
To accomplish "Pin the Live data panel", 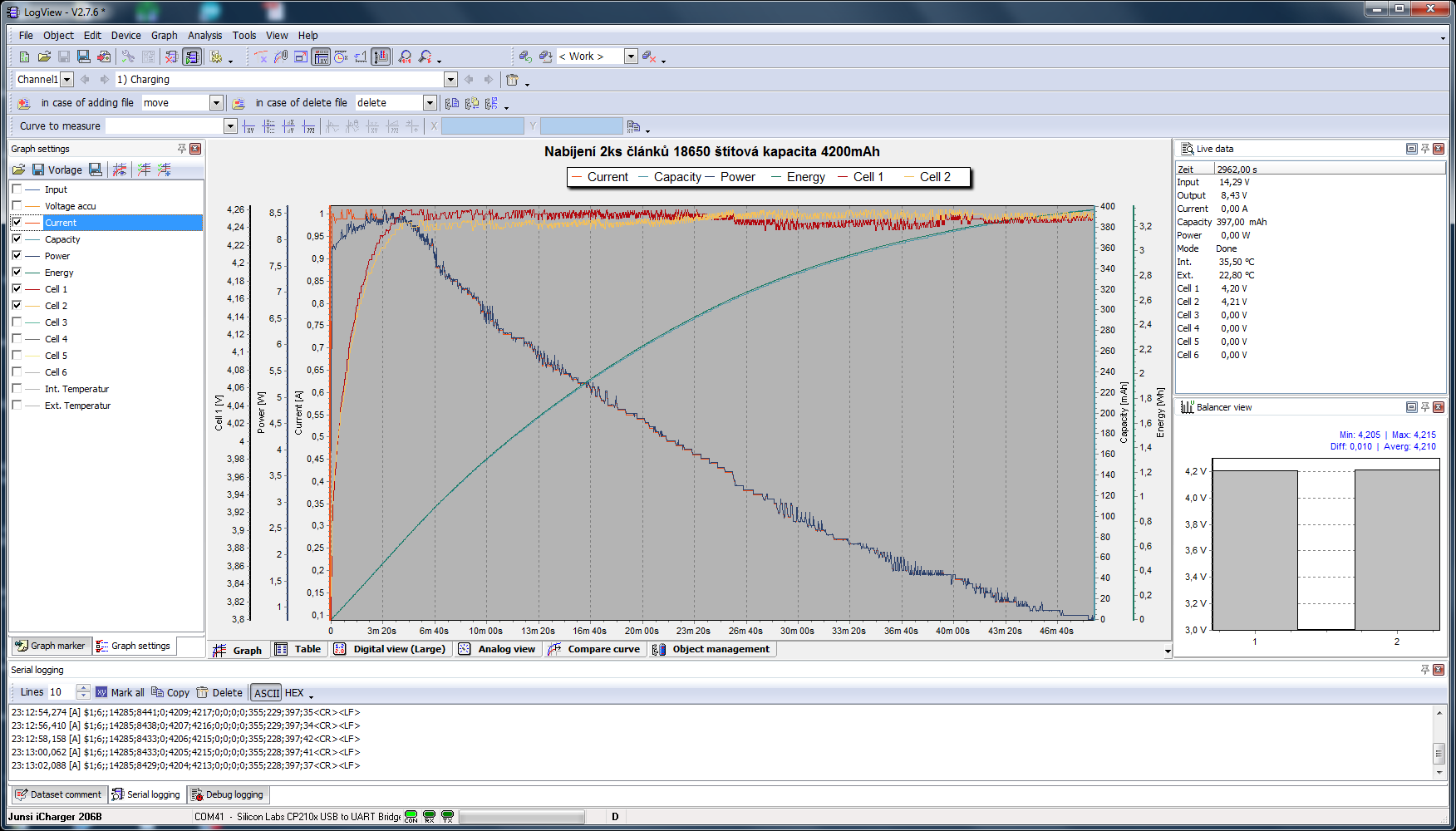I will pyautogui.click(x=1424, y=149).
